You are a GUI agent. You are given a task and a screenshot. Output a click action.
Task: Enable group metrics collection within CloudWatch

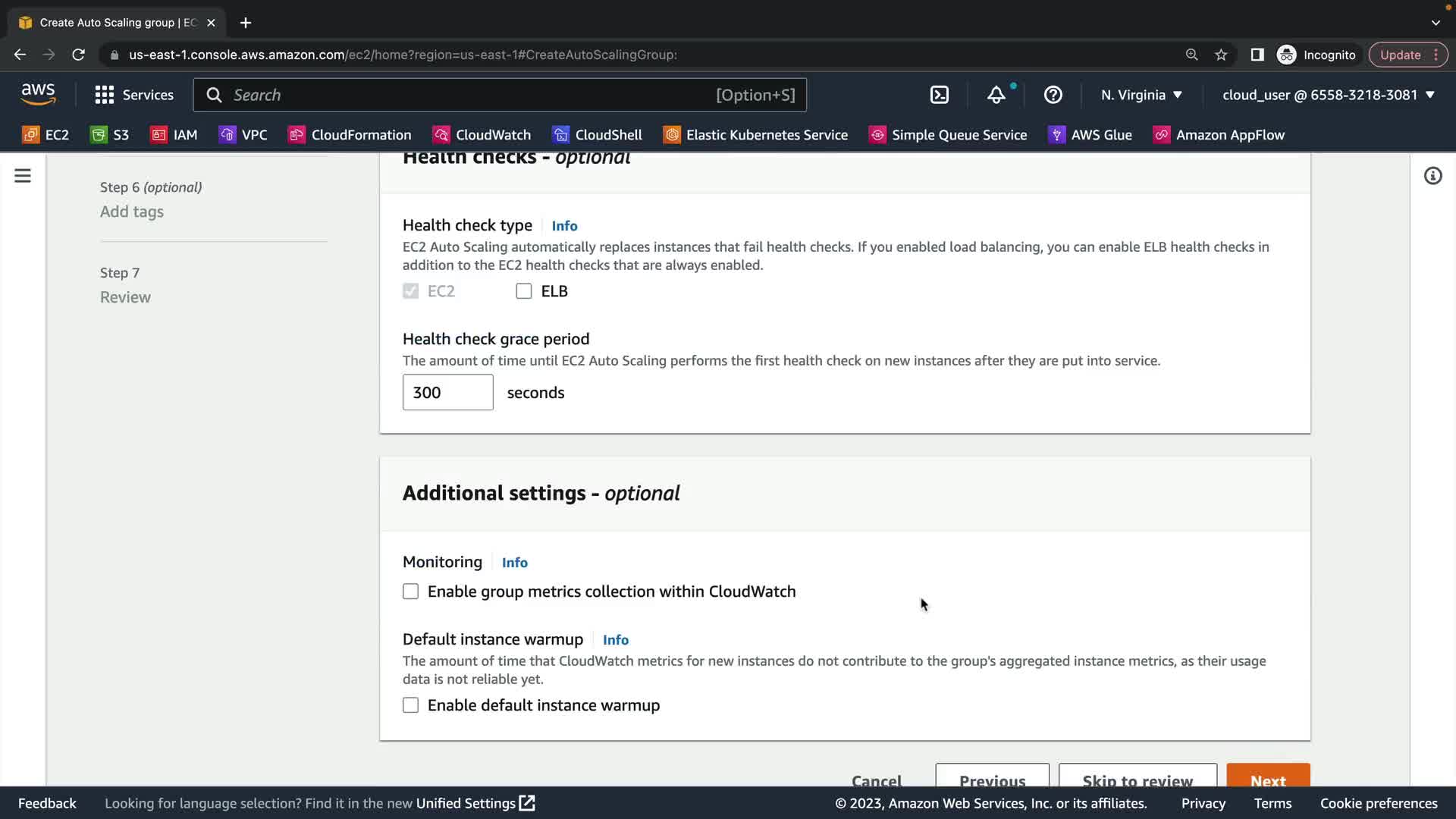[410, 591]
